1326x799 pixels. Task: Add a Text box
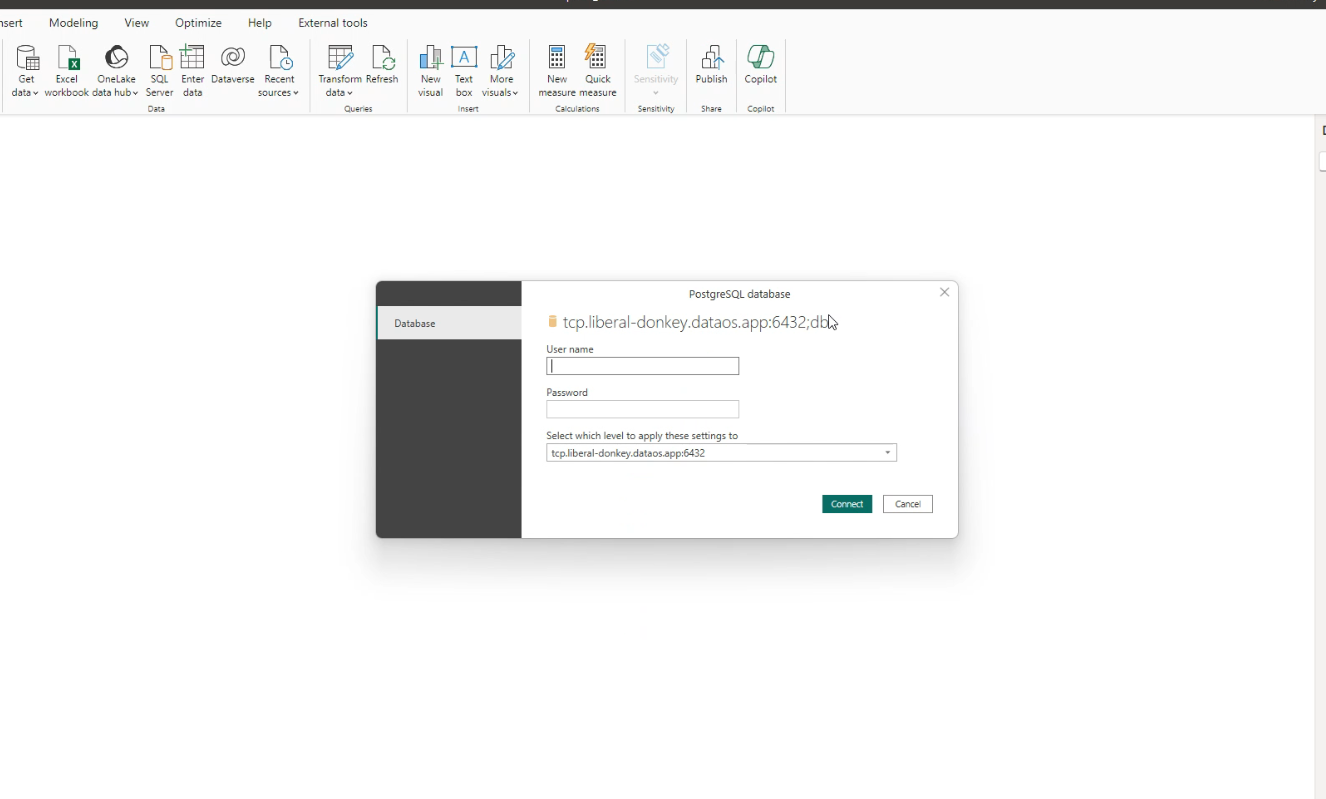(x=464, y=71)
